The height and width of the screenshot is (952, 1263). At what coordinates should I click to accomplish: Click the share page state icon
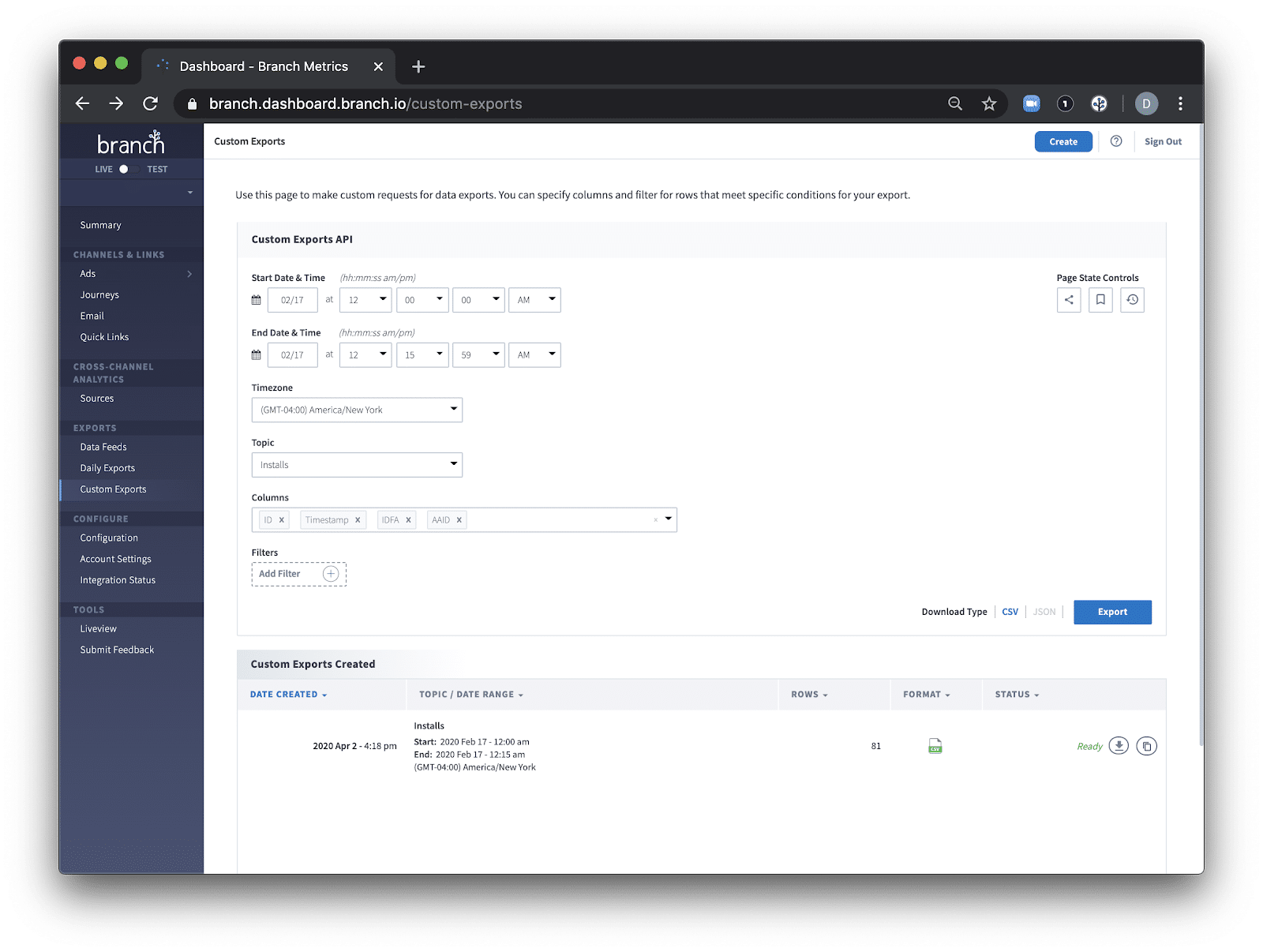[x=1069, y=300]
